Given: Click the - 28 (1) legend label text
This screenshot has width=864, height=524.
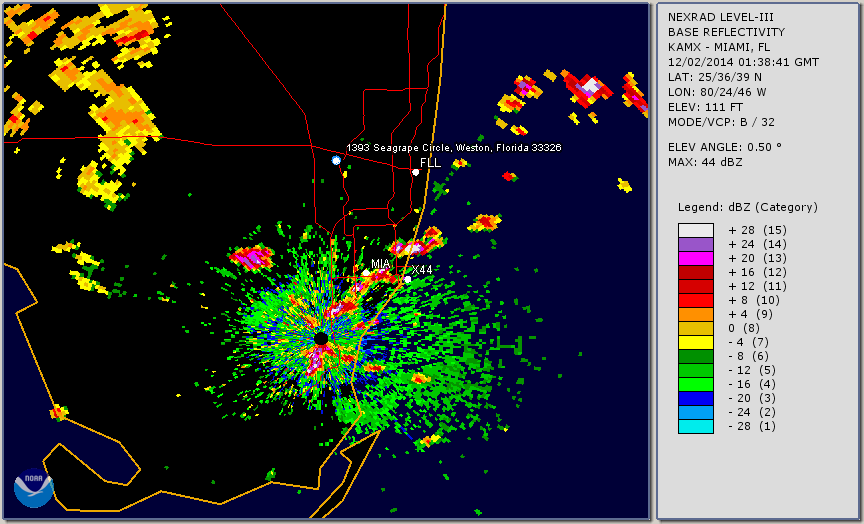Looking at the screenshot, I should [752, 426].
